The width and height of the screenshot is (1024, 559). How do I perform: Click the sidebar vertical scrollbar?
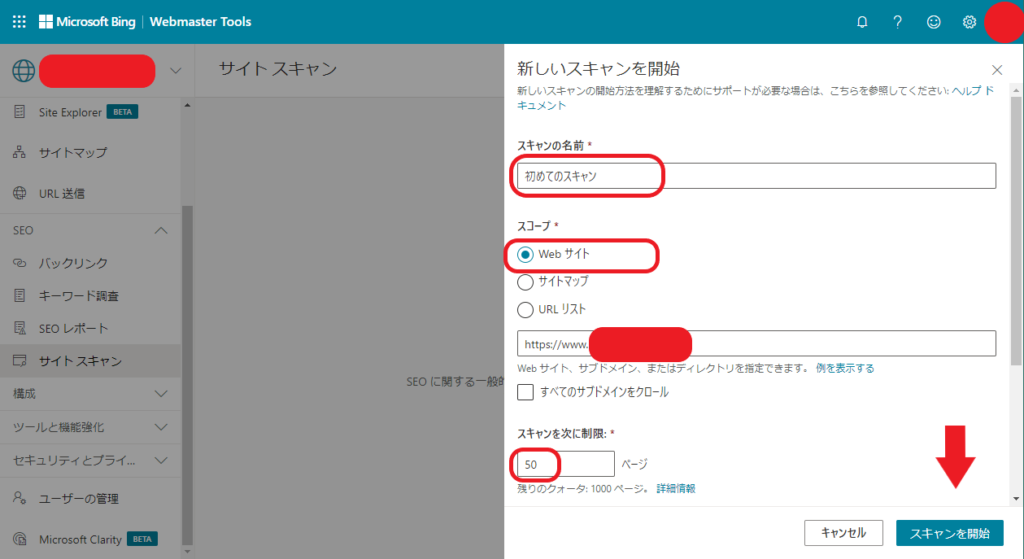(x=187, y=375)
